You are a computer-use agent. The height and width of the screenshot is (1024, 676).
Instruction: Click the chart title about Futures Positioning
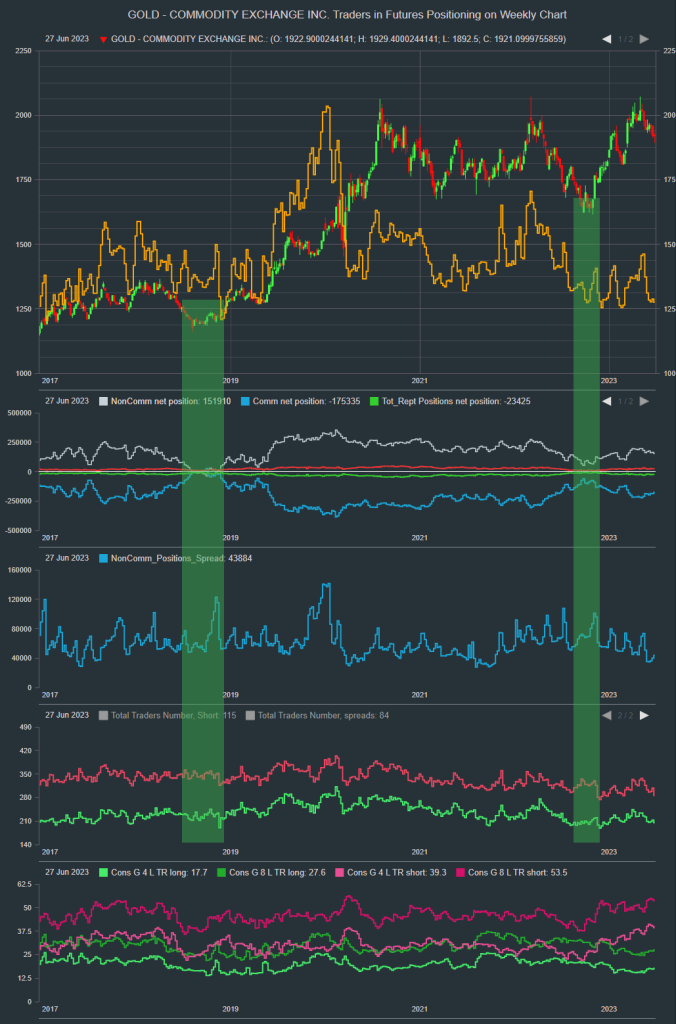click(338, 15)
